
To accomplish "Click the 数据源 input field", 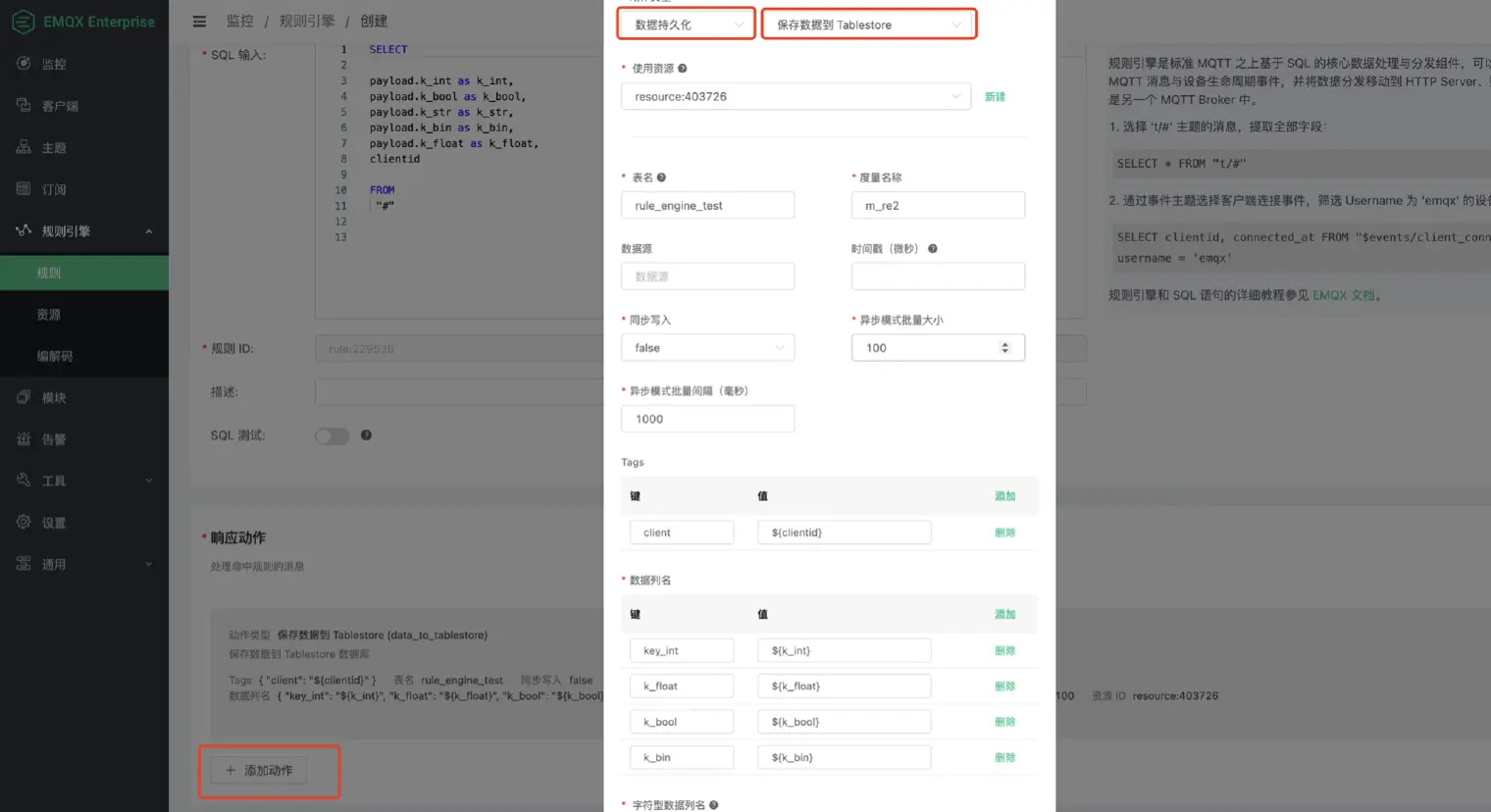I will click(707, 277).
